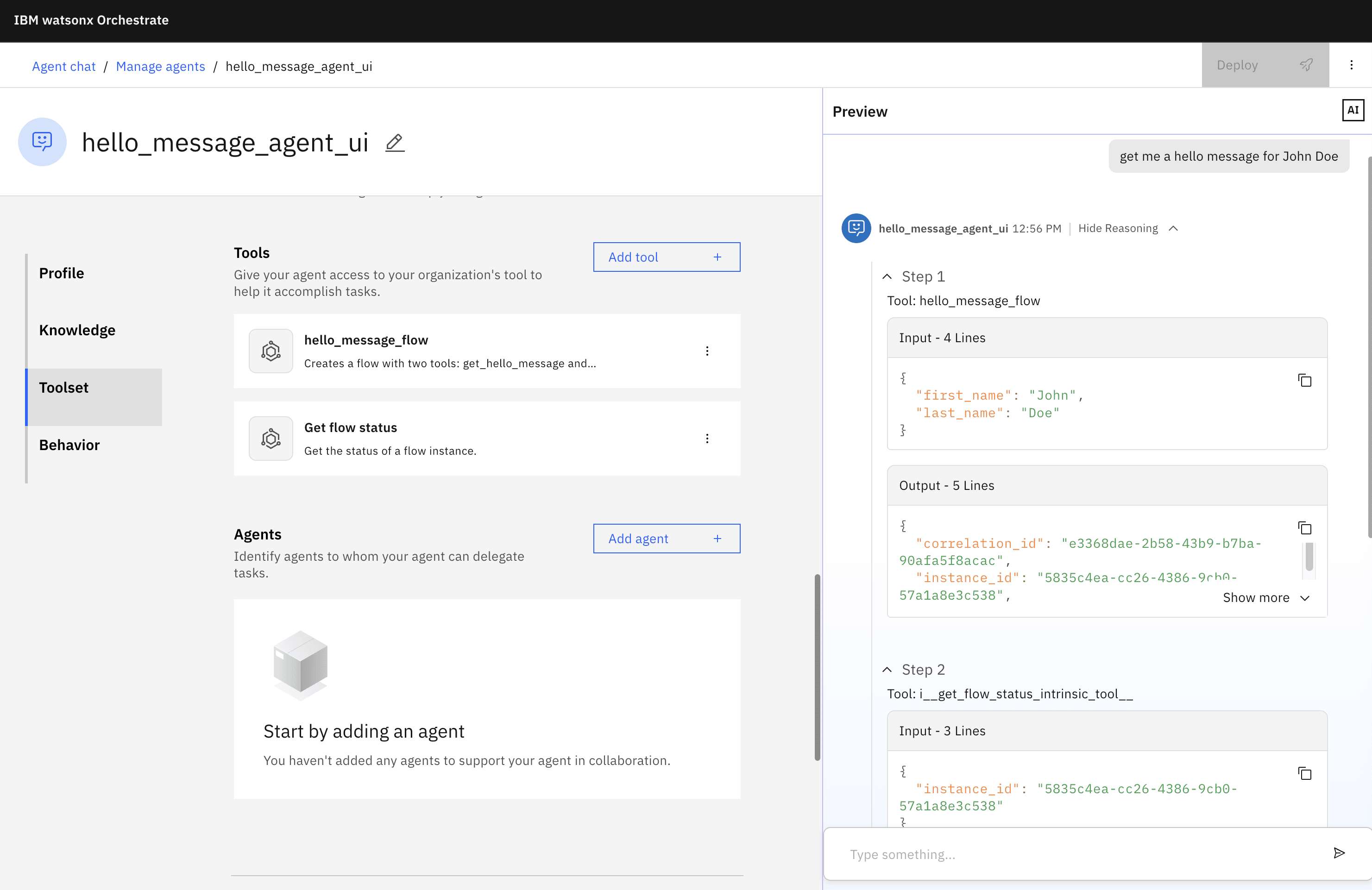
Task: Open the top-right page options kebab menu
Action: pyautogui.click(x=1351, y=65)
